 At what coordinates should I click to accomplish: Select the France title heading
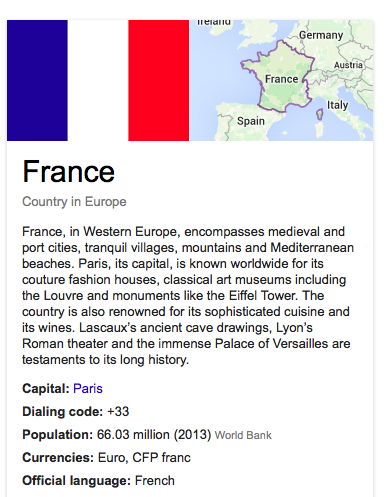coord(69,172)
